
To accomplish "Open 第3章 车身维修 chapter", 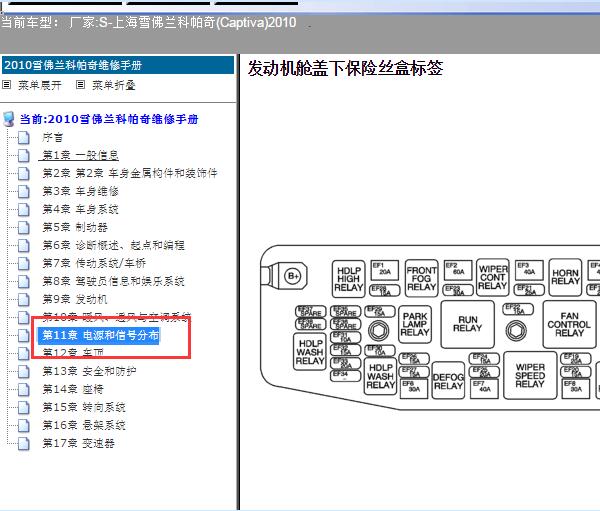I will click(80, 191).
